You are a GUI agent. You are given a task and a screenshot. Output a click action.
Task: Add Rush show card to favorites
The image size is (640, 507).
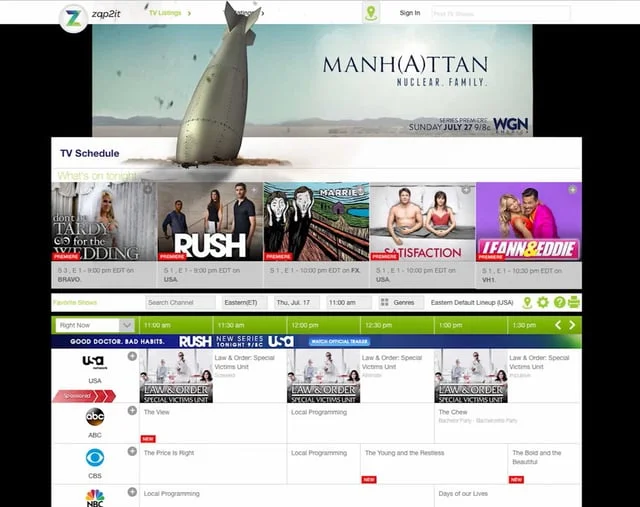254,189
